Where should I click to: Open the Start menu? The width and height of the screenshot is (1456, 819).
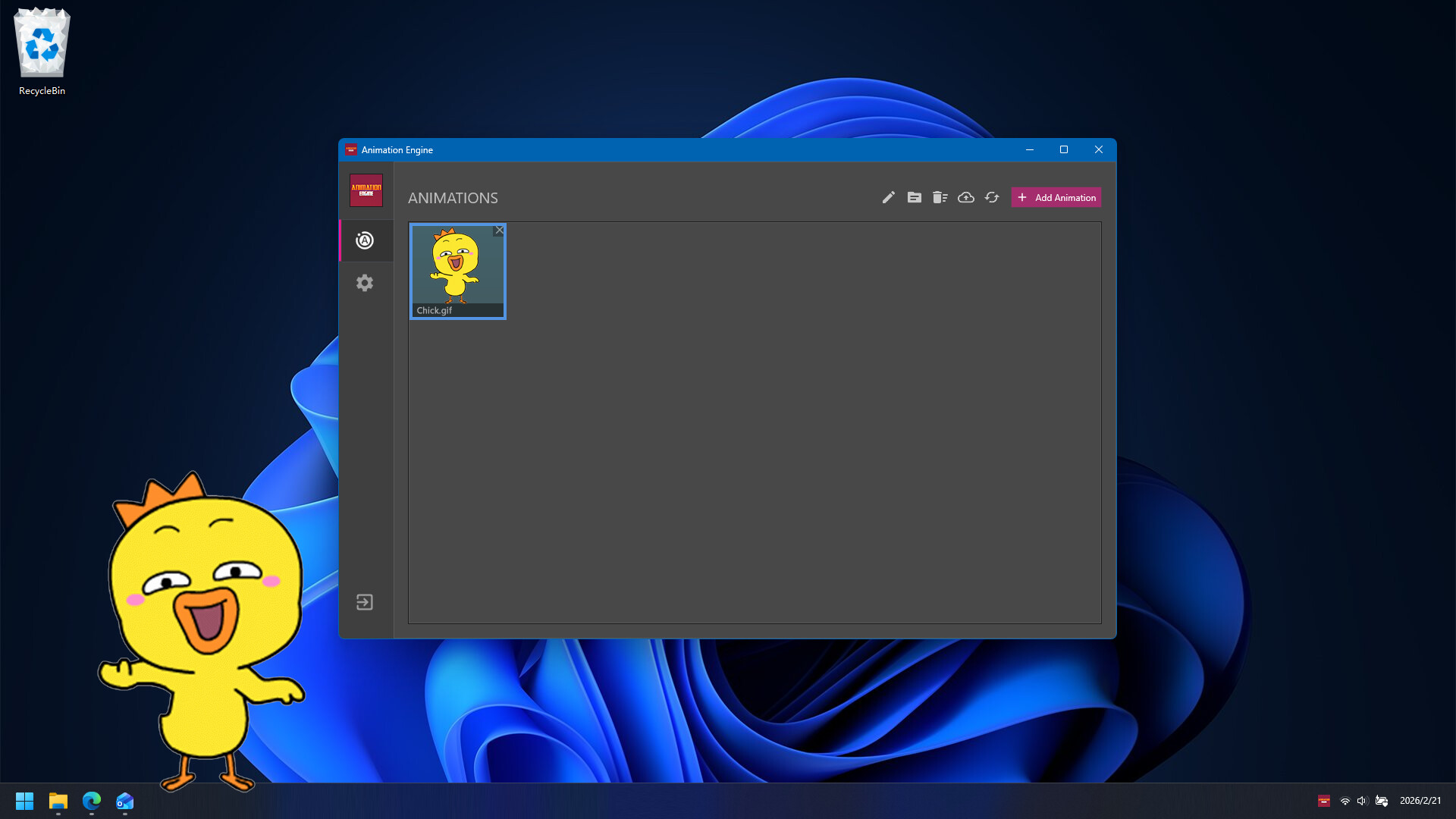tap(24, 801)
